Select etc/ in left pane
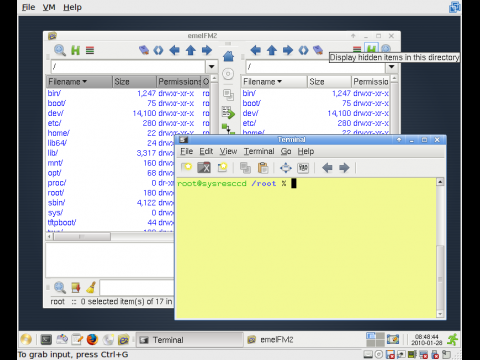480x360 pixels. [x=54, y=123]
